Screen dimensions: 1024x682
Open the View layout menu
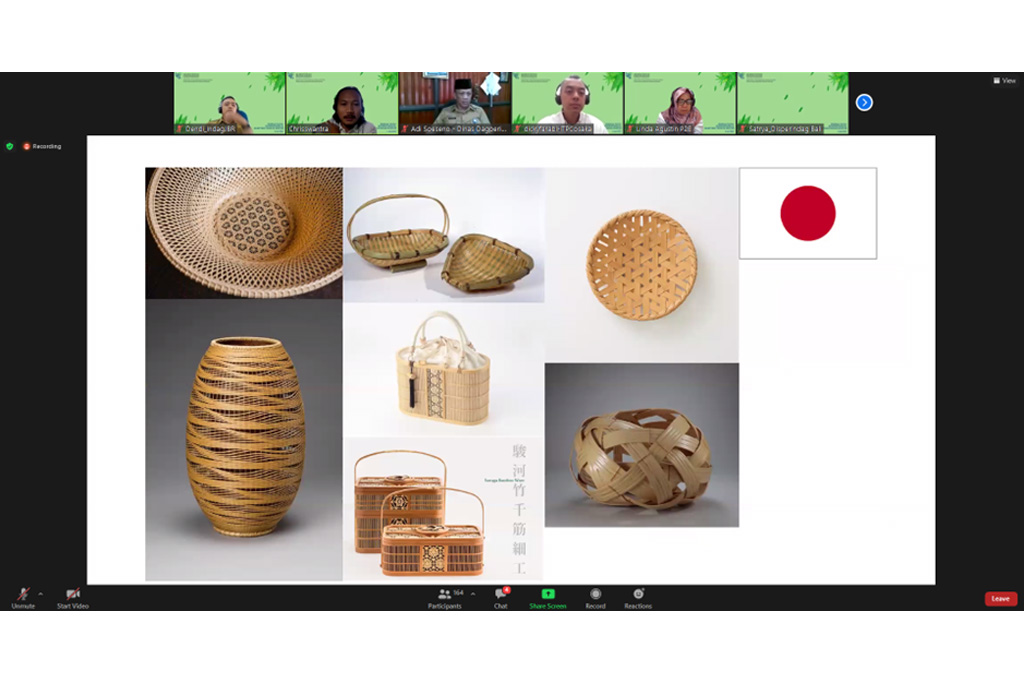click(x=1004, y=81)
